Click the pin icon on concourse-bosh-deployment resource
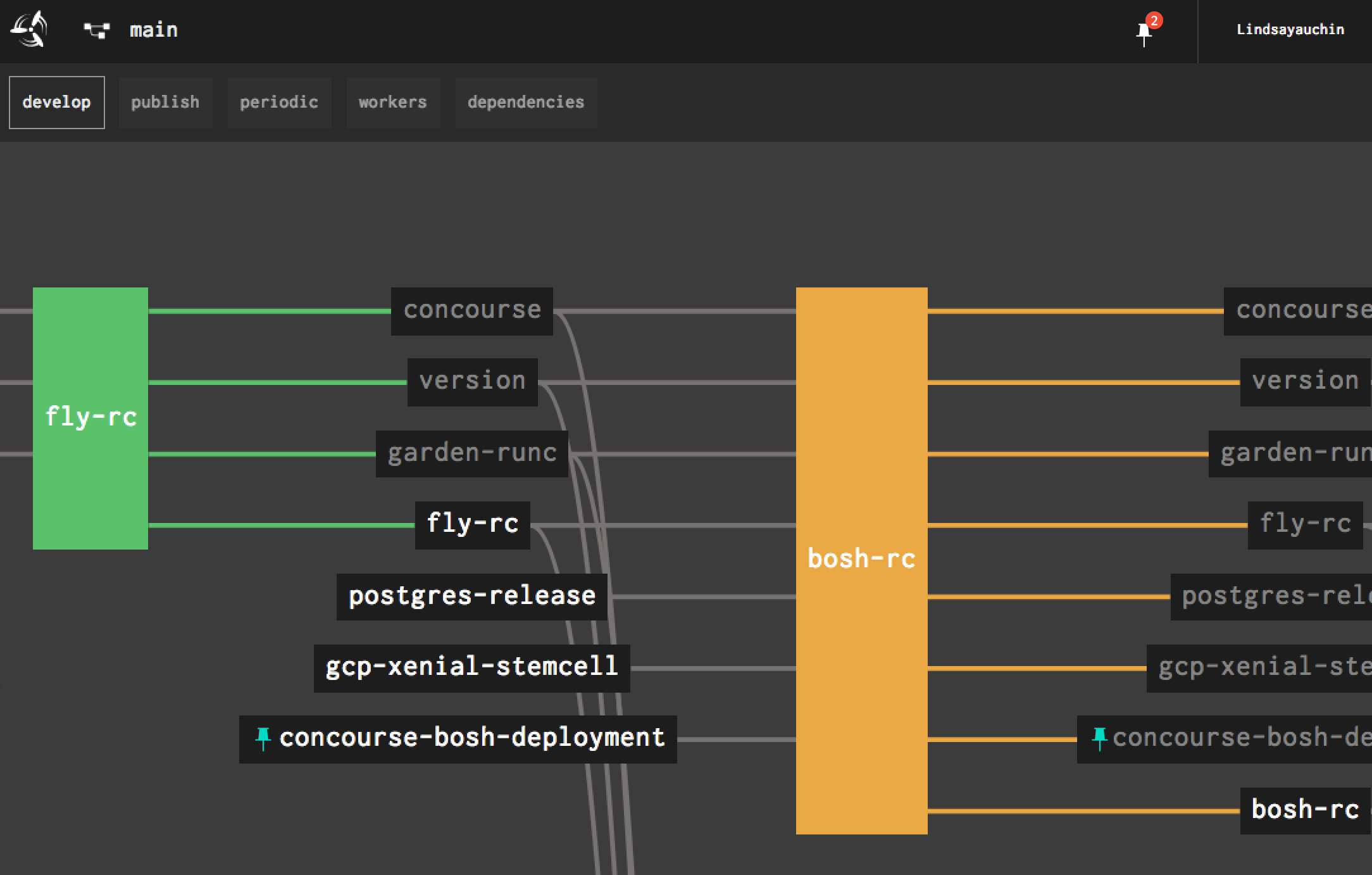This screenshot has height=875, width=1372. click(263, 737)
